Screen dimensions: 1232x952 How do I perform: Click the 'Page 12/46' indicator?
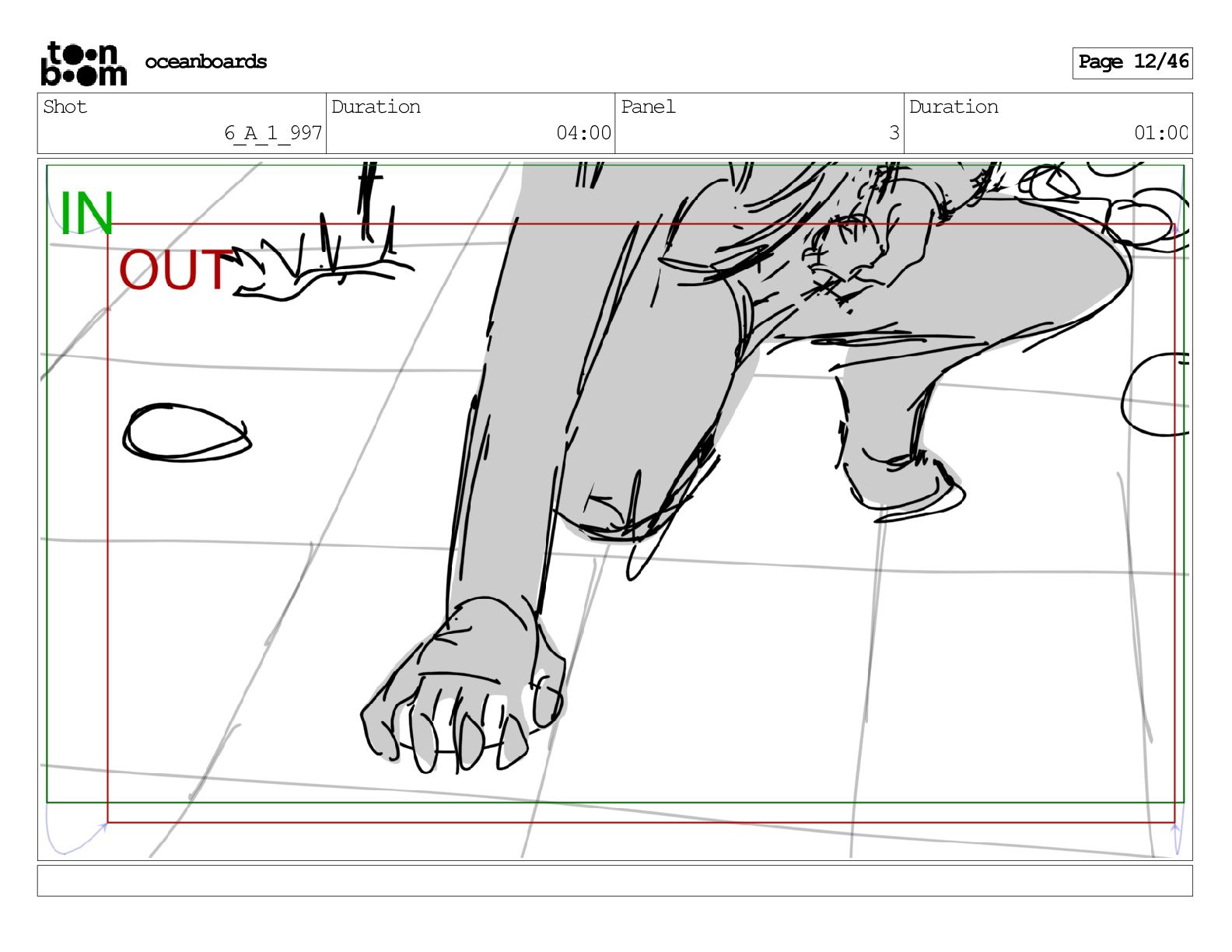click(1132, 63)
